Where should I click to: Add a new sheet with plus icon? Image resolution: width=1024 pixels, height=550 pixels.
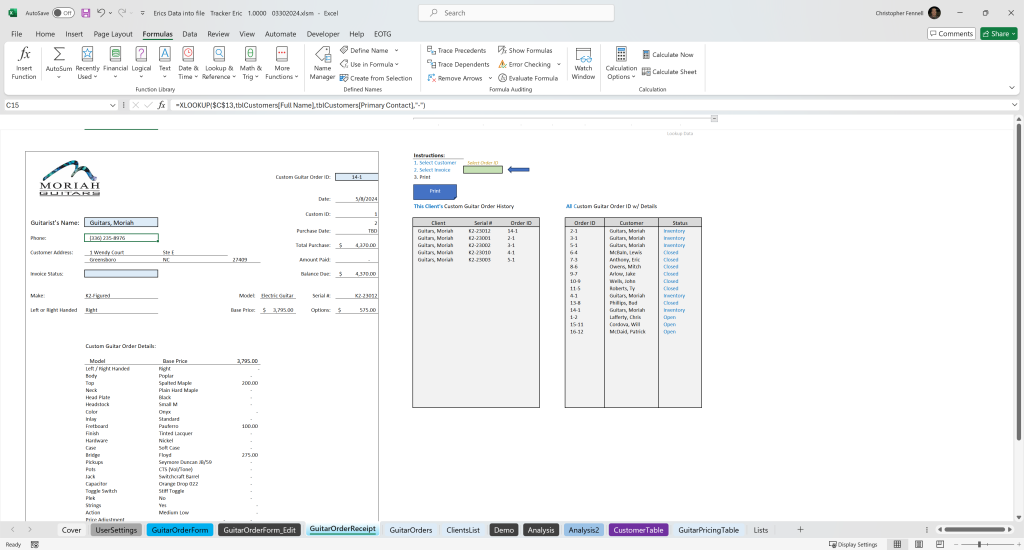[800, 530]
